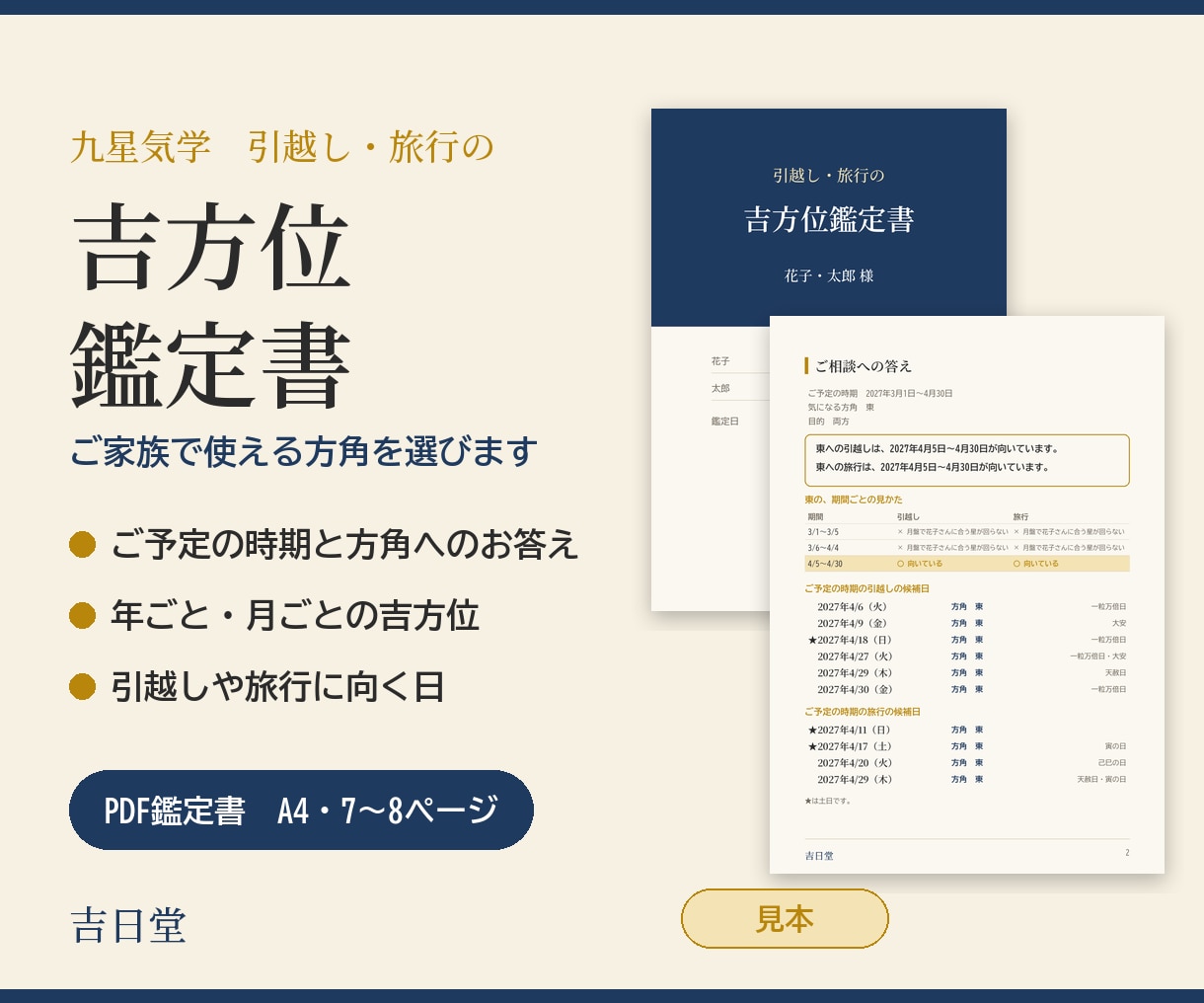1204x1003 pixels.
Task: Click the starred date 2027年4/11（日）
Action: 850,731
